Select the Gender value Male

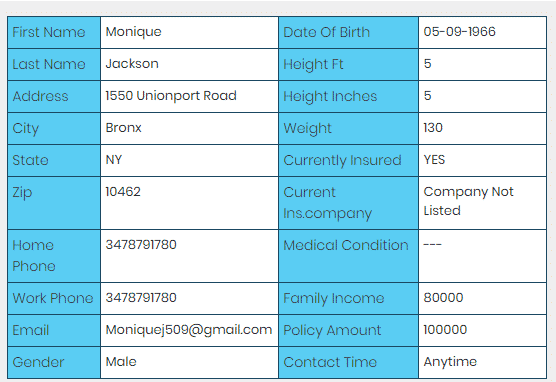121,362
